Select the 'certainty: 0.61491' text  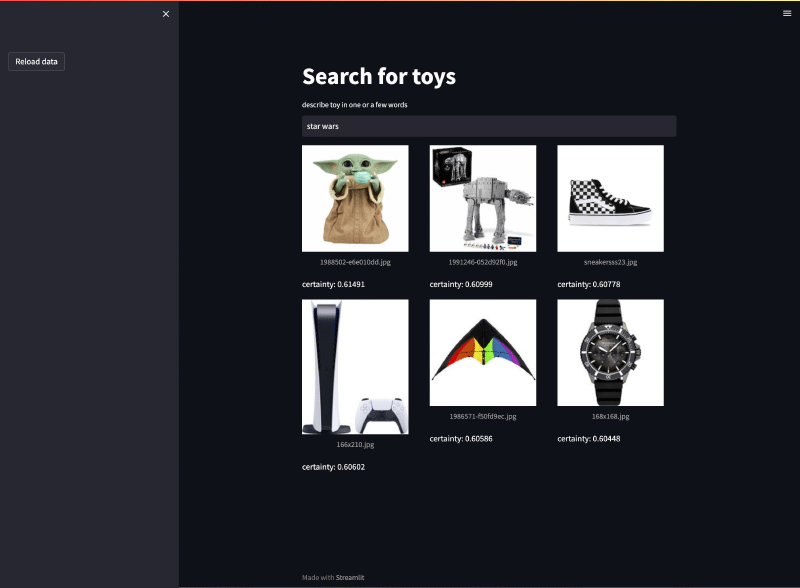(333, 284)
